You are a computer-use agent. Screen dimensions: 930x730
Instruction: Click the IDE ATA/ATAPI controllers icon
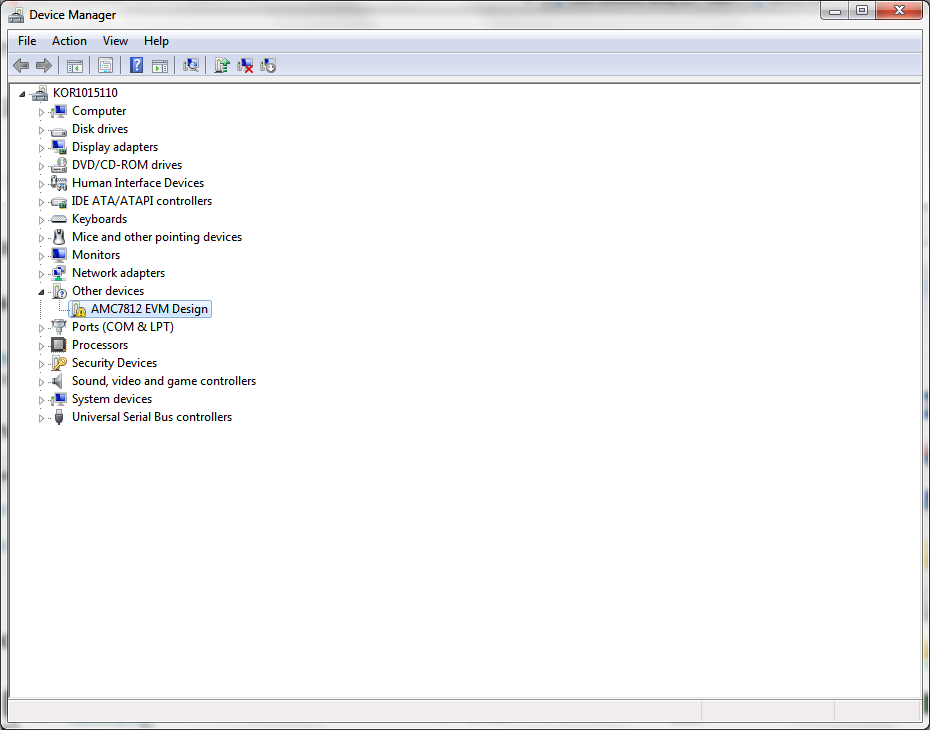(x=59, y=201)
